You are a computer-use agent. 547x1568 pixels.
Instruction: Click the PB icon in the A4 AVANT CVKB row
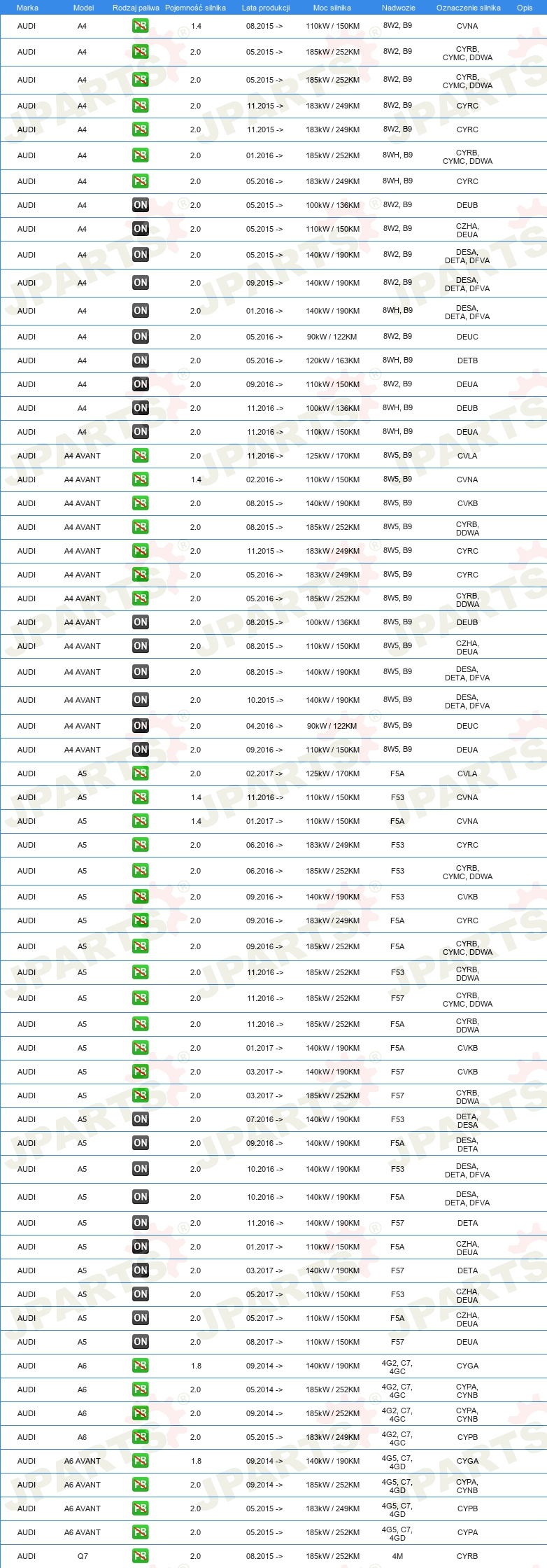(140, 503)
